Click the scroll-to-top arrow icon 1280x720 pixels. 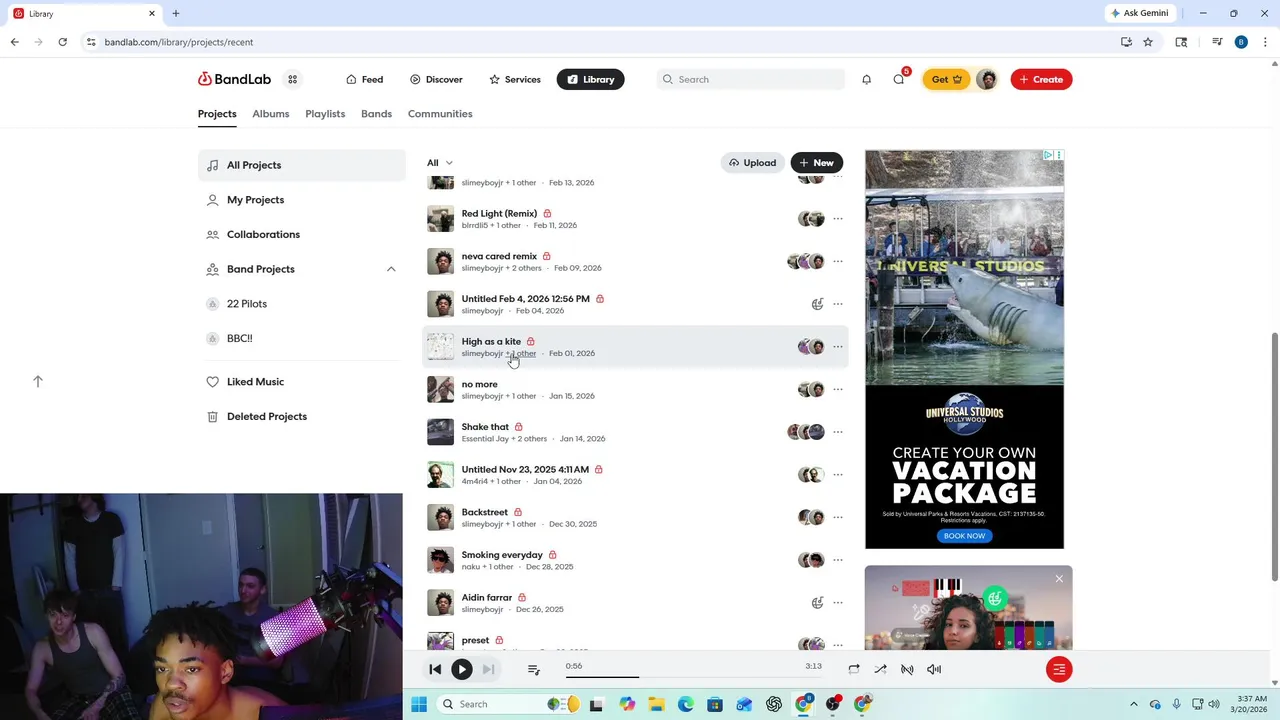tap(38, 381)
